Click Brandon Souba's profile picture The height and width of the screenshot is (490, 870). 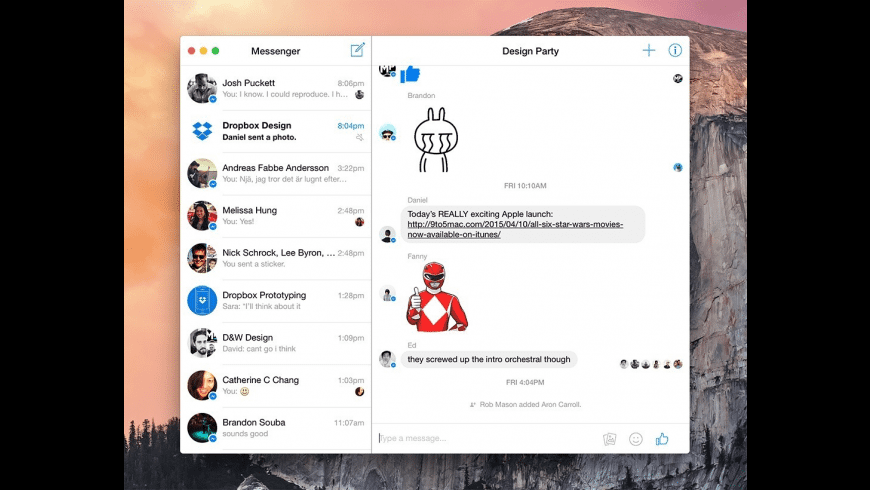point(202,428)
